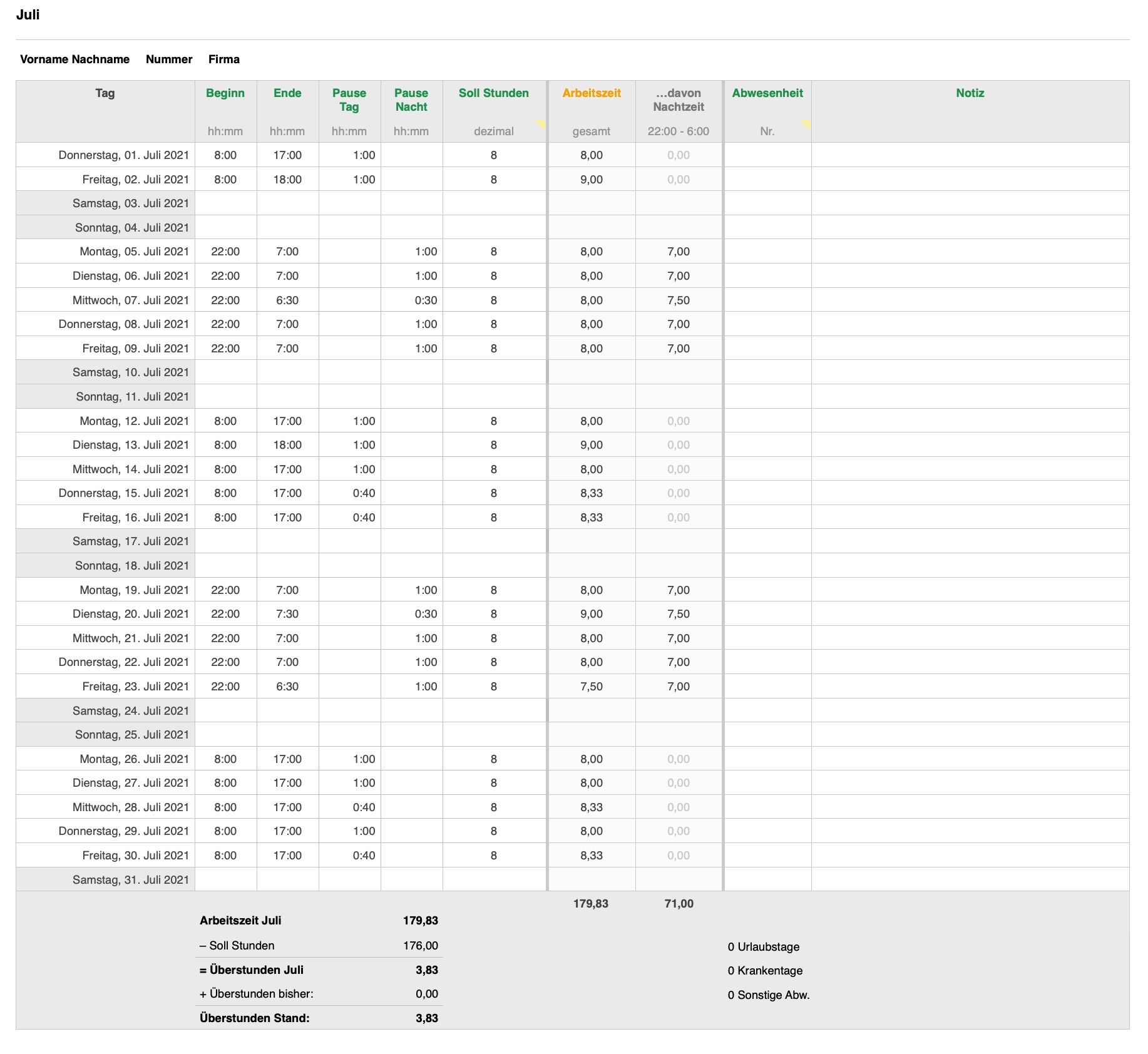This screenshot has height=1054, width=1148.
Task: Click the yellow comment marker in Soll Stunden header
Action: (x=541, y=123)
